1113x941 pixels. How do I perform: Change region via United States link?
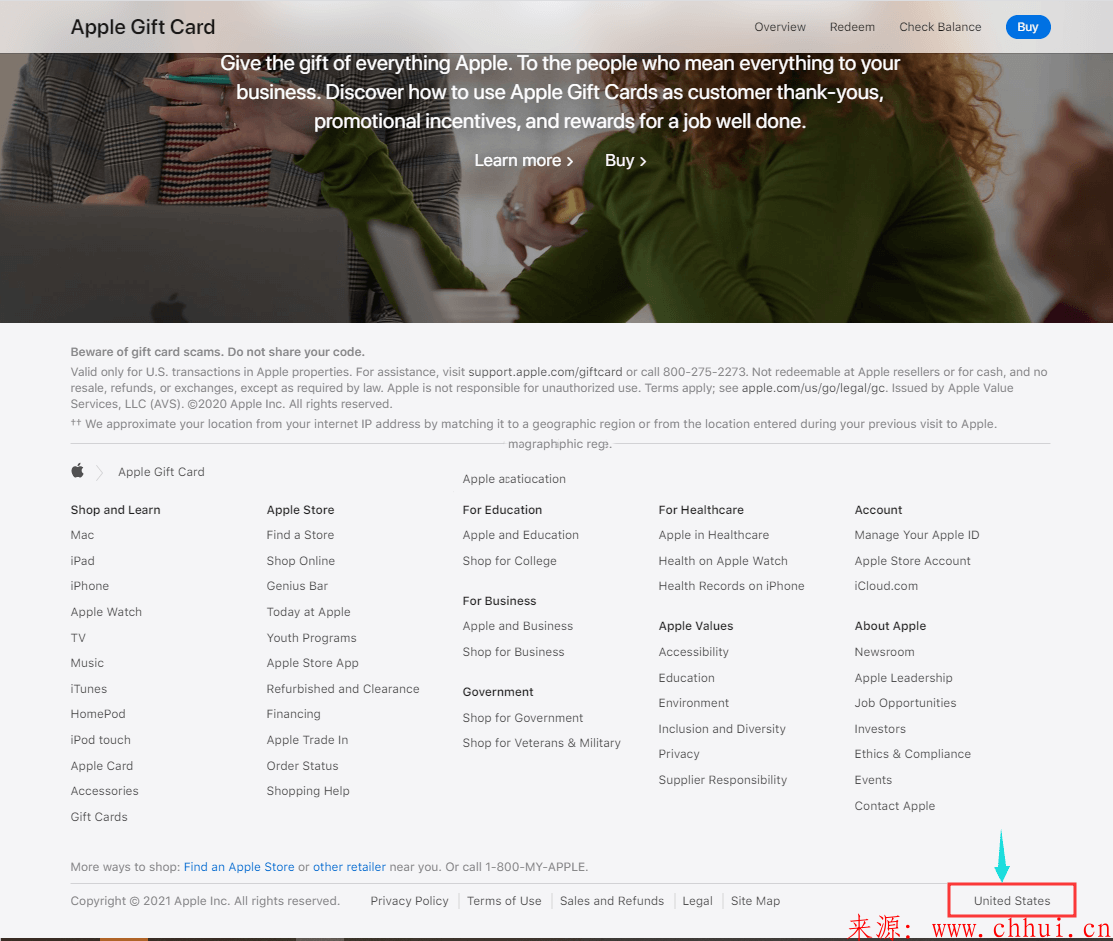[x=1011, y=901]
